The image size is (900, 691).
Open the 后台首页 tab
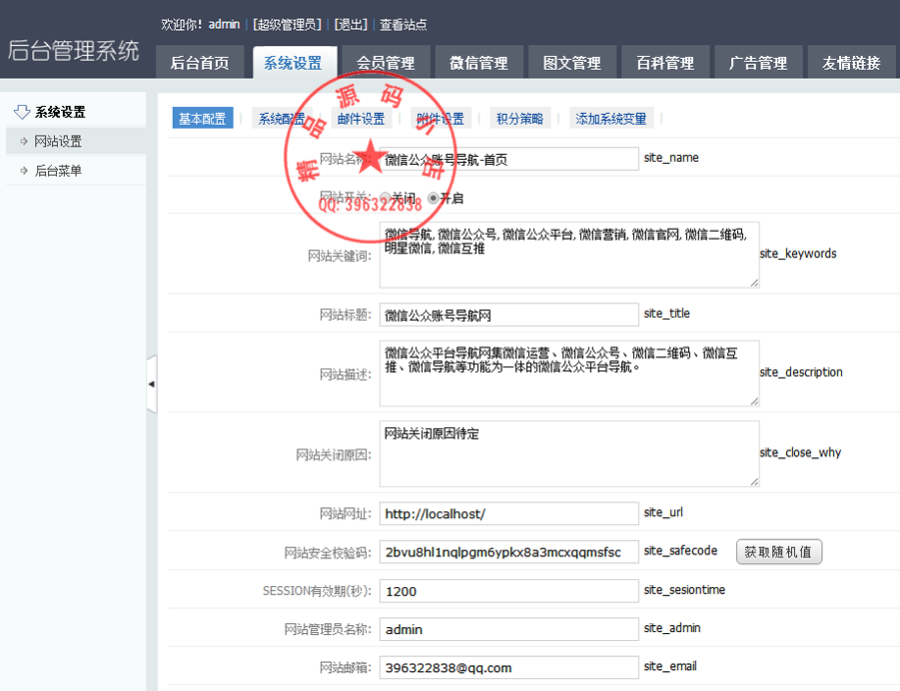[200, 62]
